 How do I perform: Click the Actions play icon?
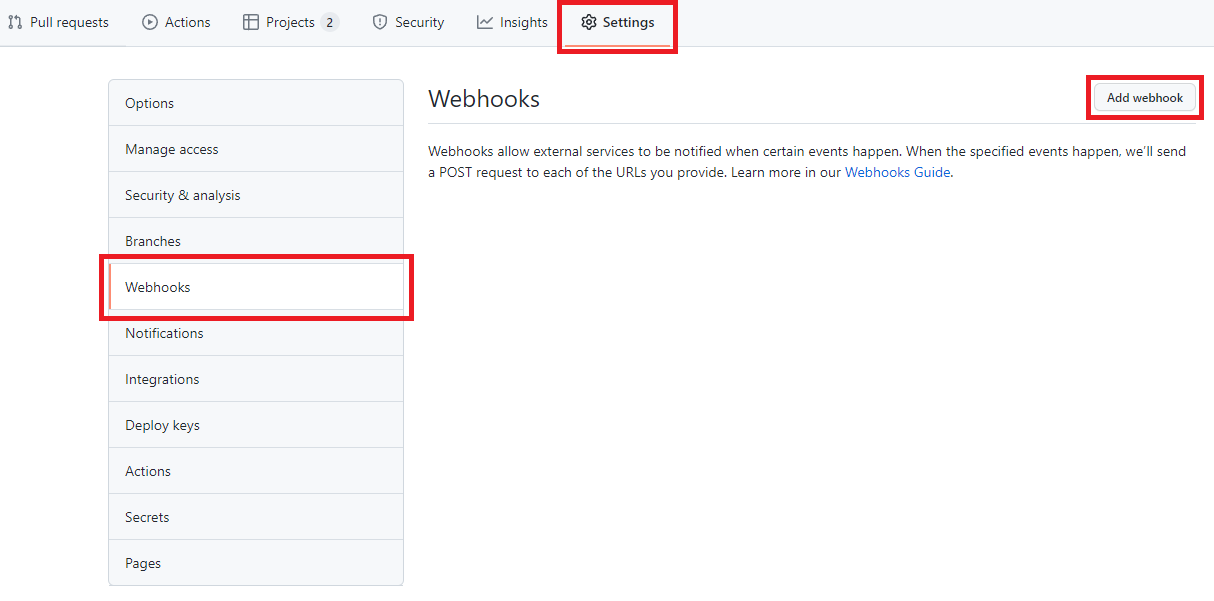150,22
